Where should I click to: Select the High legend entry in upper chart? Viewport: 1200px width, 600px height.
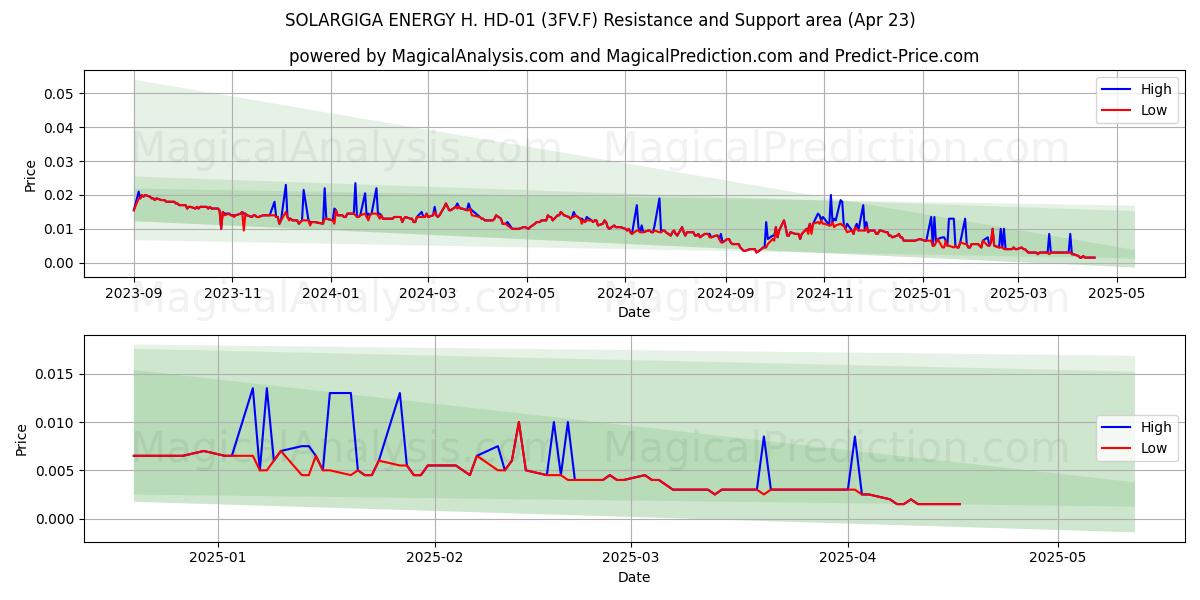pos(1139,89)
